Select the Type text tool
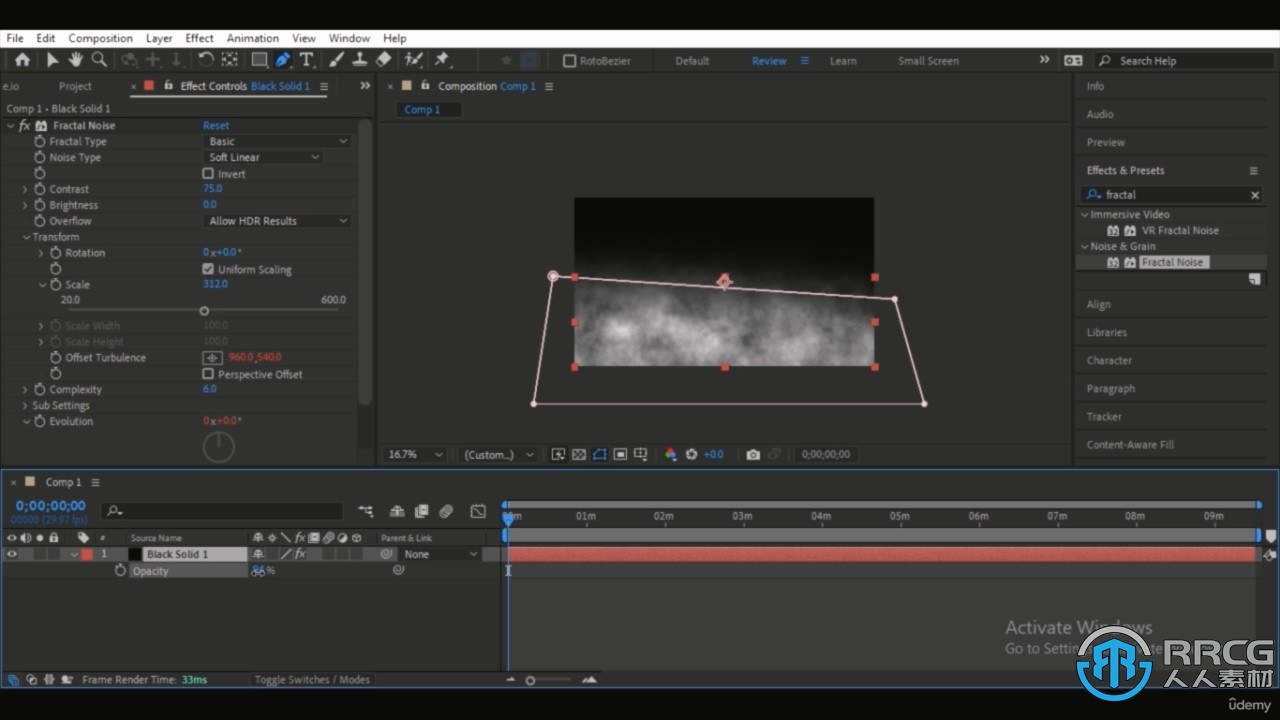 [x=306, y=60]
